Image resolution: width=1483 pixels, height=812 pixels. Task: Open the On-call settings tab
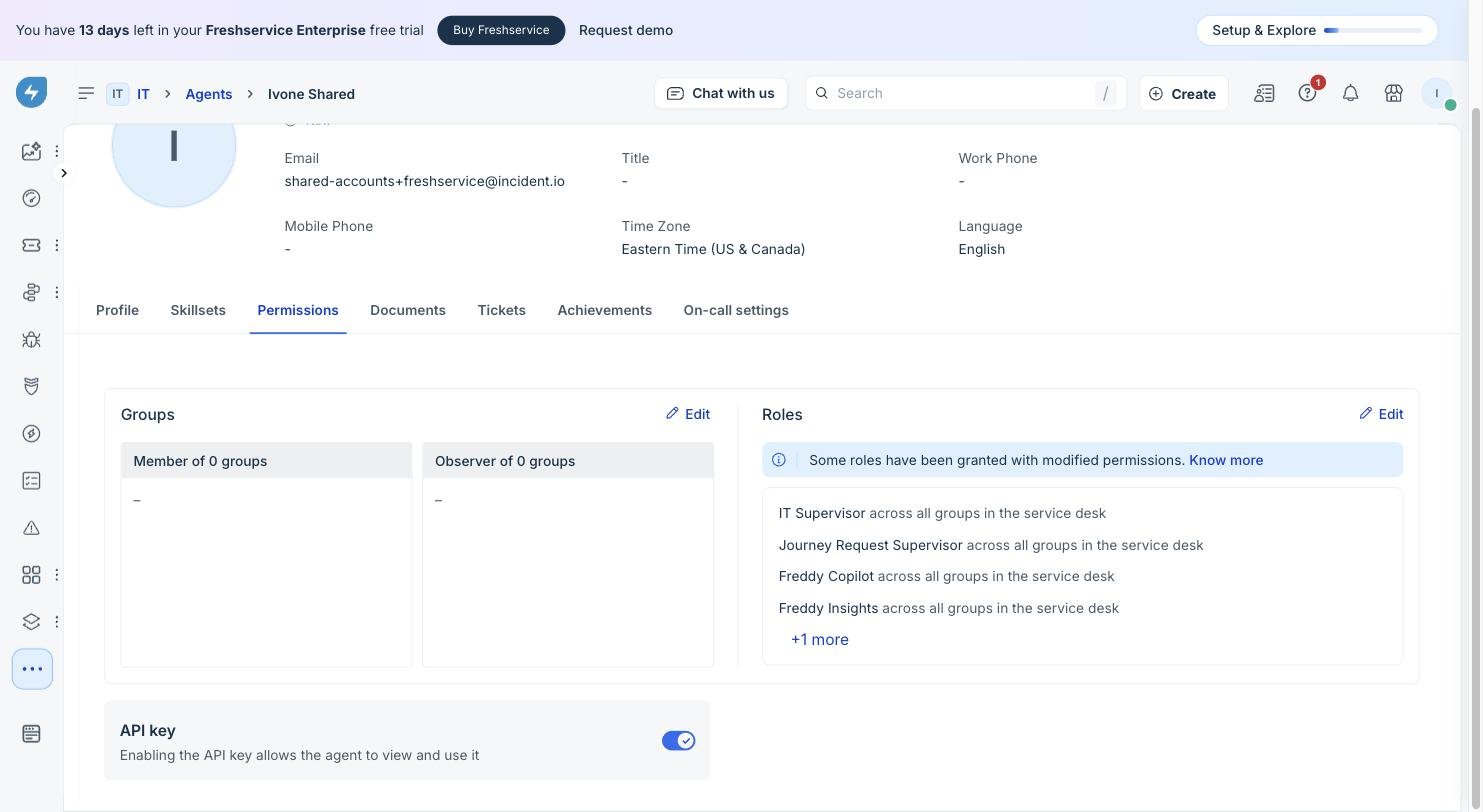[736, 310]
